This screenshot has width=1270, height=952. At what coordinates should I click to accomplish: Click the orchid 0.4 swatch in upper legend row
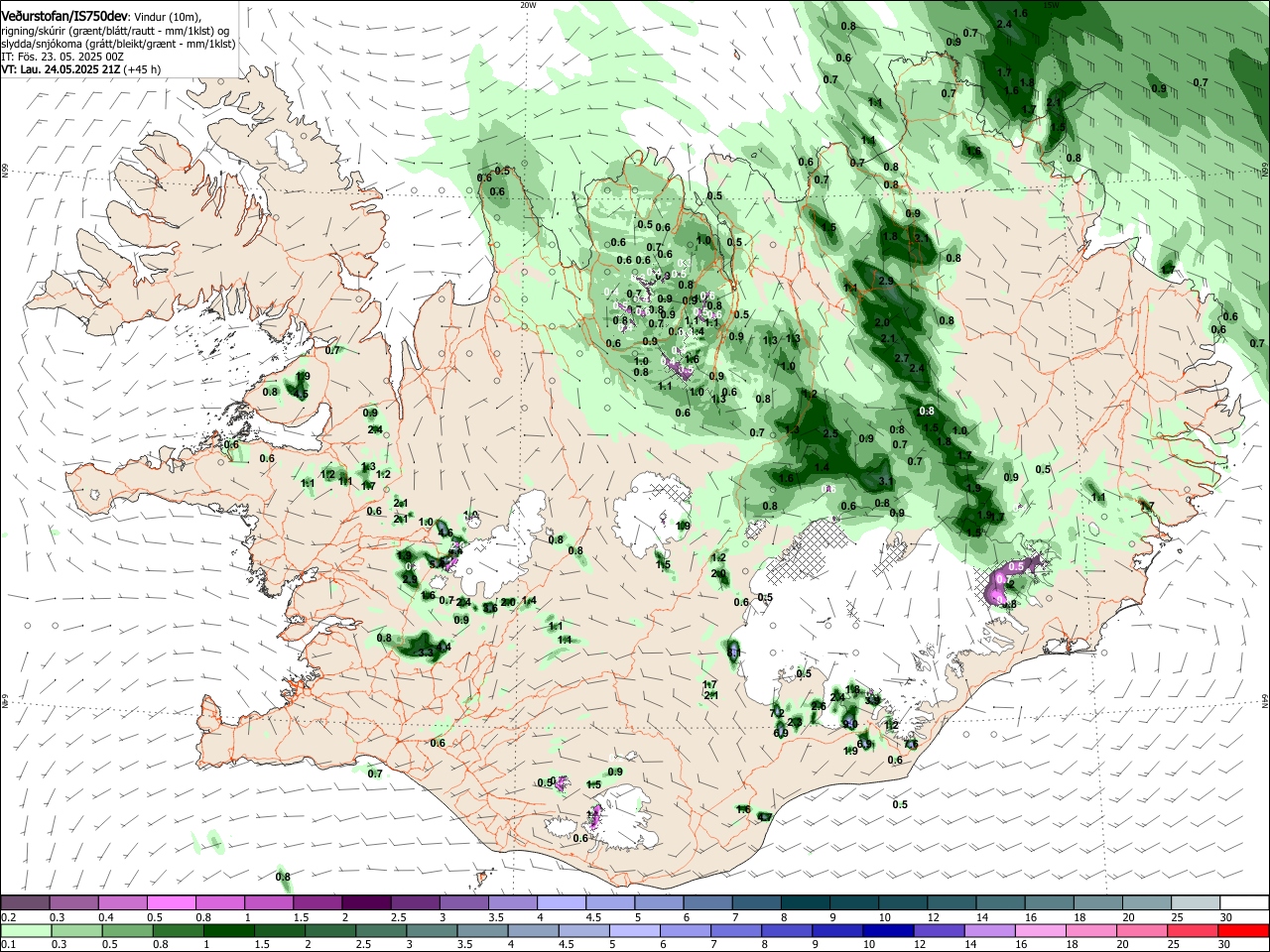point(122,902)
